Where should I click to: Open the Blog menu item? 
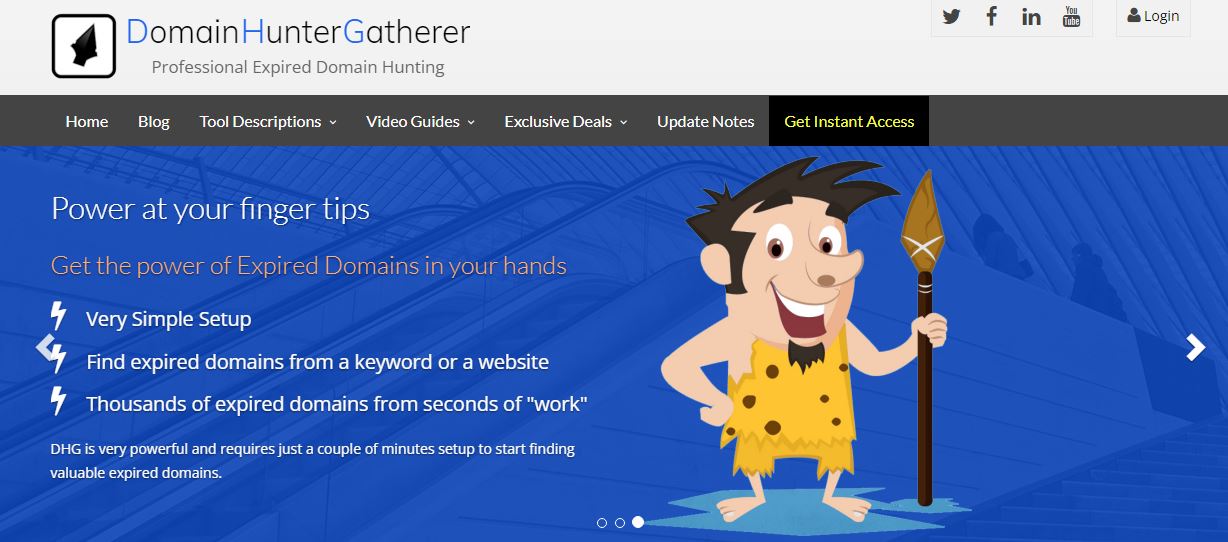[154, 121]
